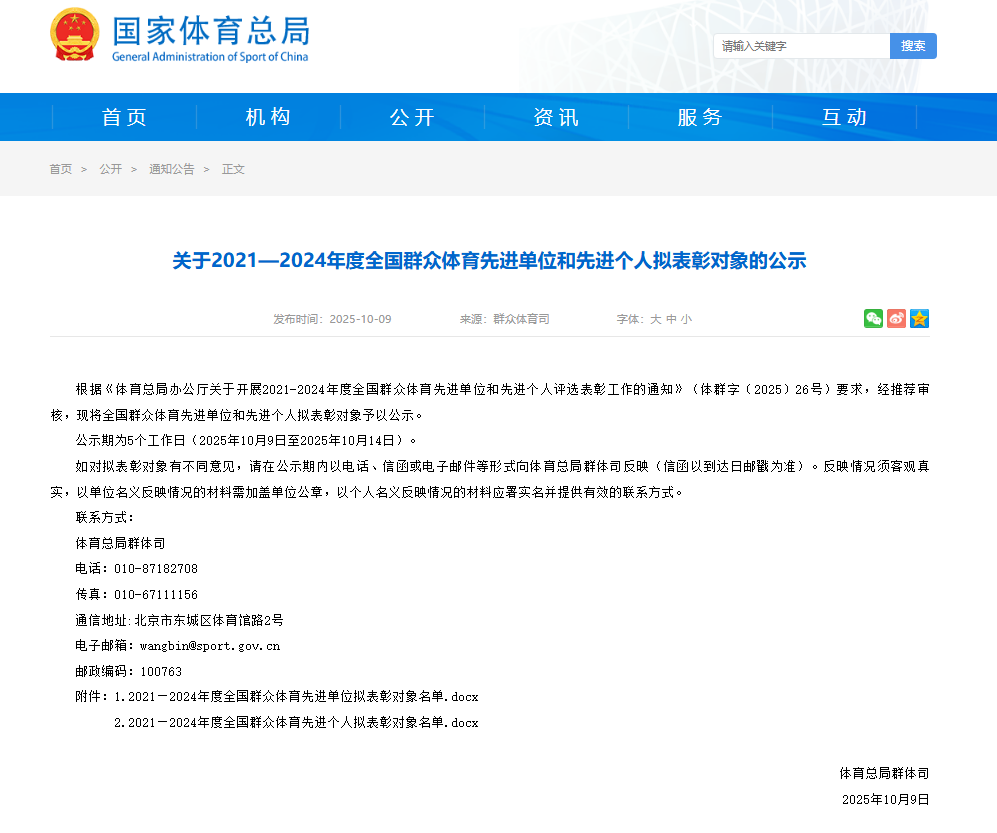Open the 互动 navigation menu item
The width and height of the screenshot is (997, 833).
(845, 117)
